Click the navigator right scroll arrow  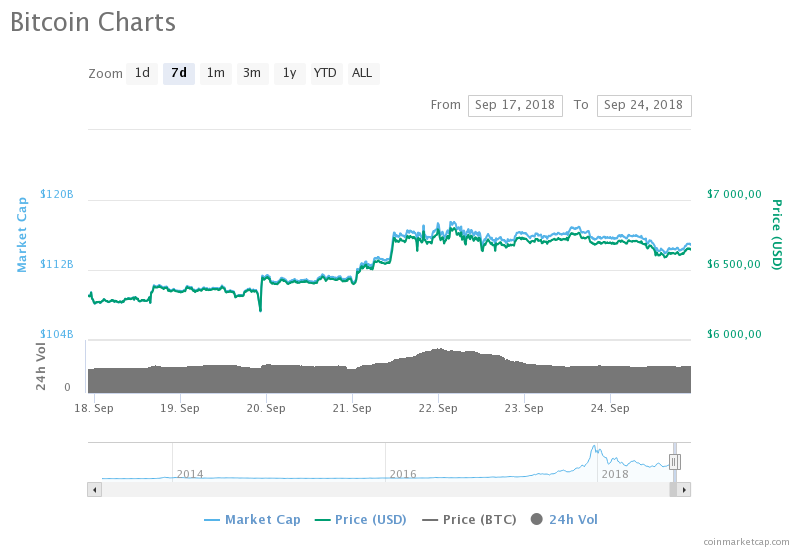pyautogui.click(x=684, y=489)
